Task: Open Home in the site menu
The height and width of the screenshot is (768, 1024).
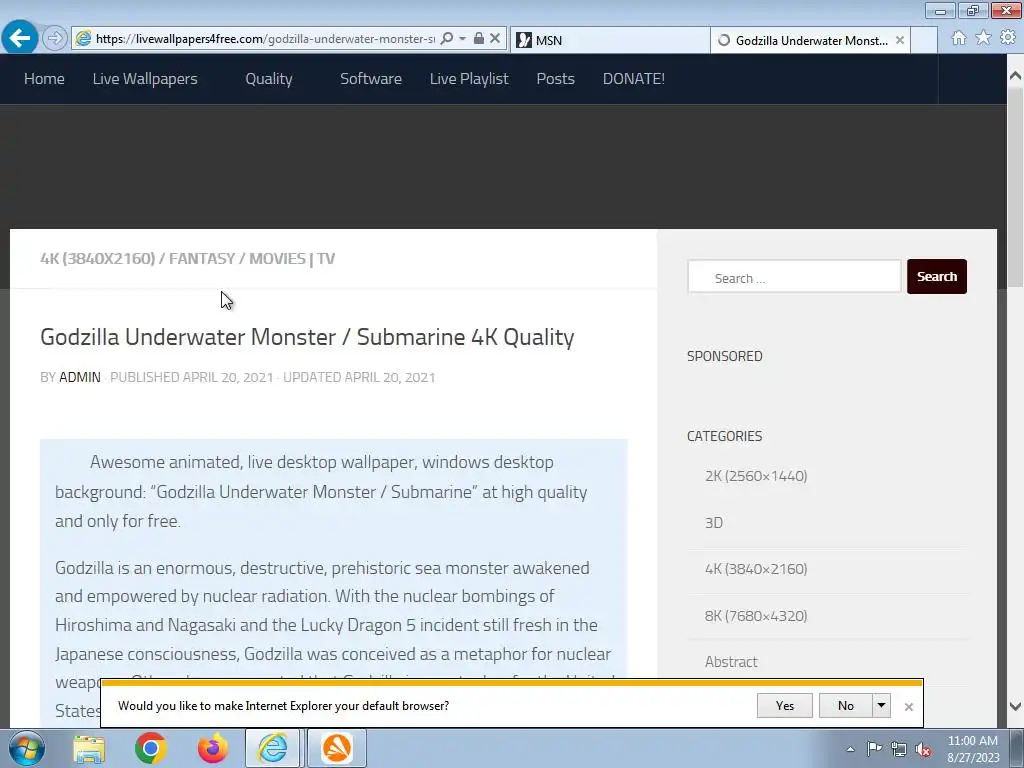Action: coord(44,79)
